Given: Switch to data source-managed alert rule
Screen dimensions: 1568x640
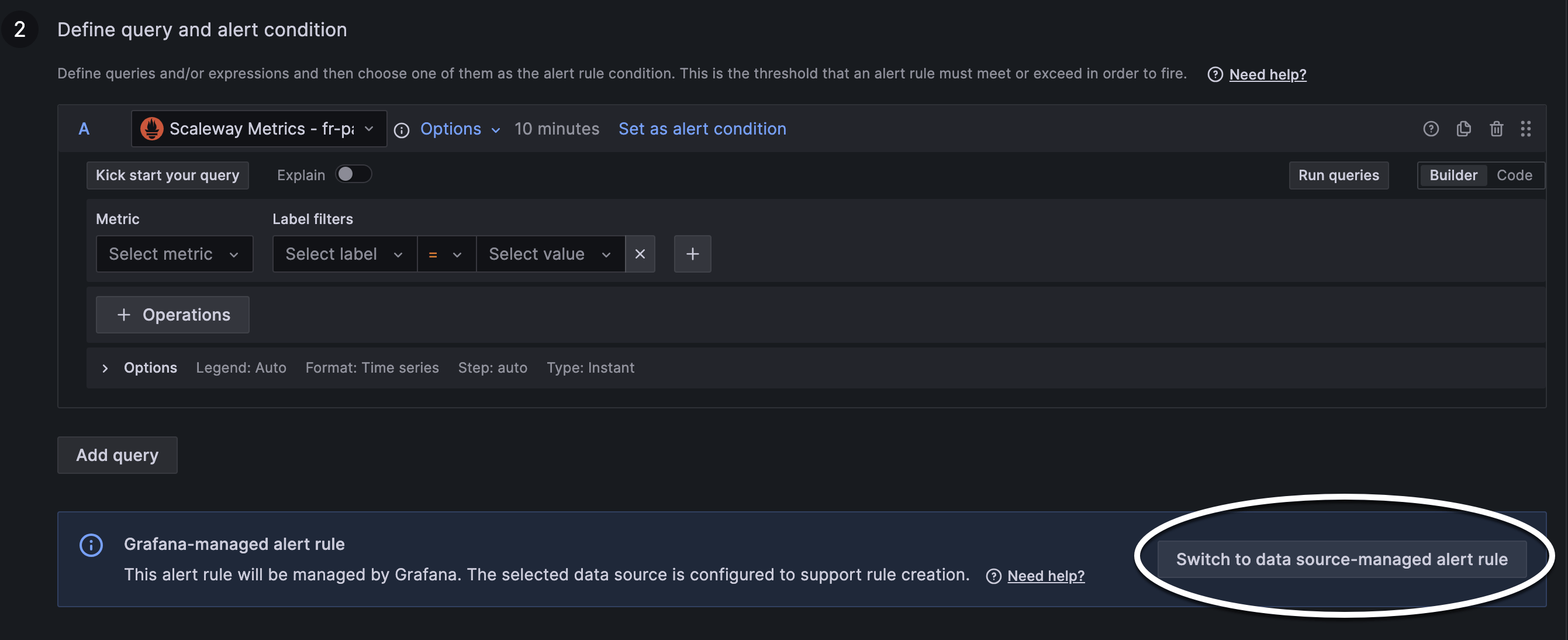Looking at the screenshot, I should tap(1342, 559).
